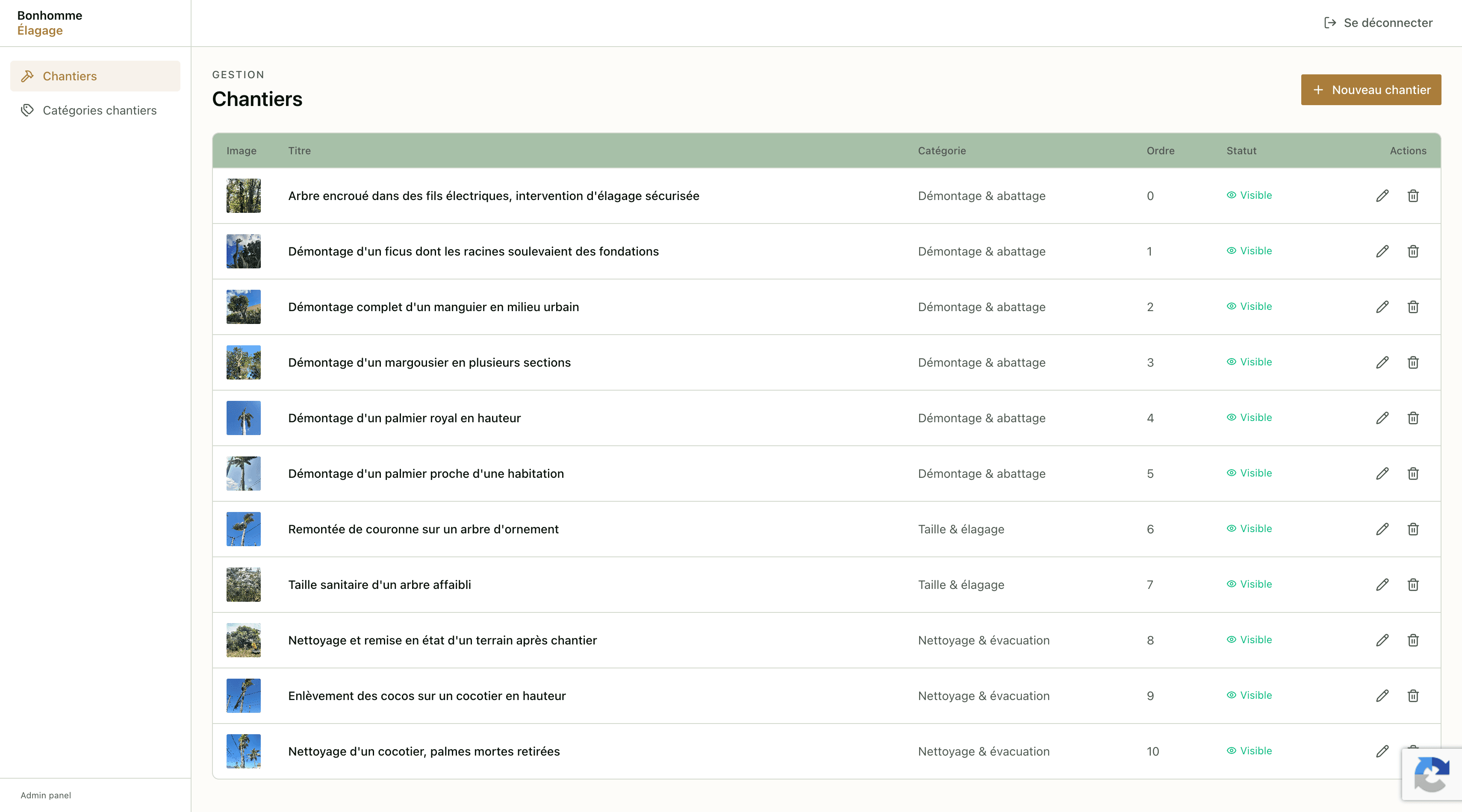Edit the 'Taille sanitaire d'un arbre affaibli' row

point(1382,585)
